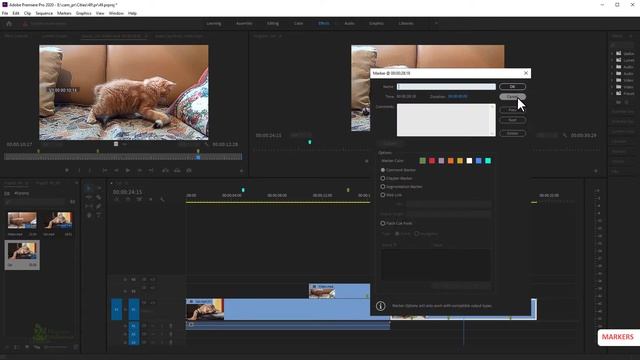The width and height of the screenshot is (640, 360).
Task: Toggle the V1 source patching button
Action: [x=117, y=309]
